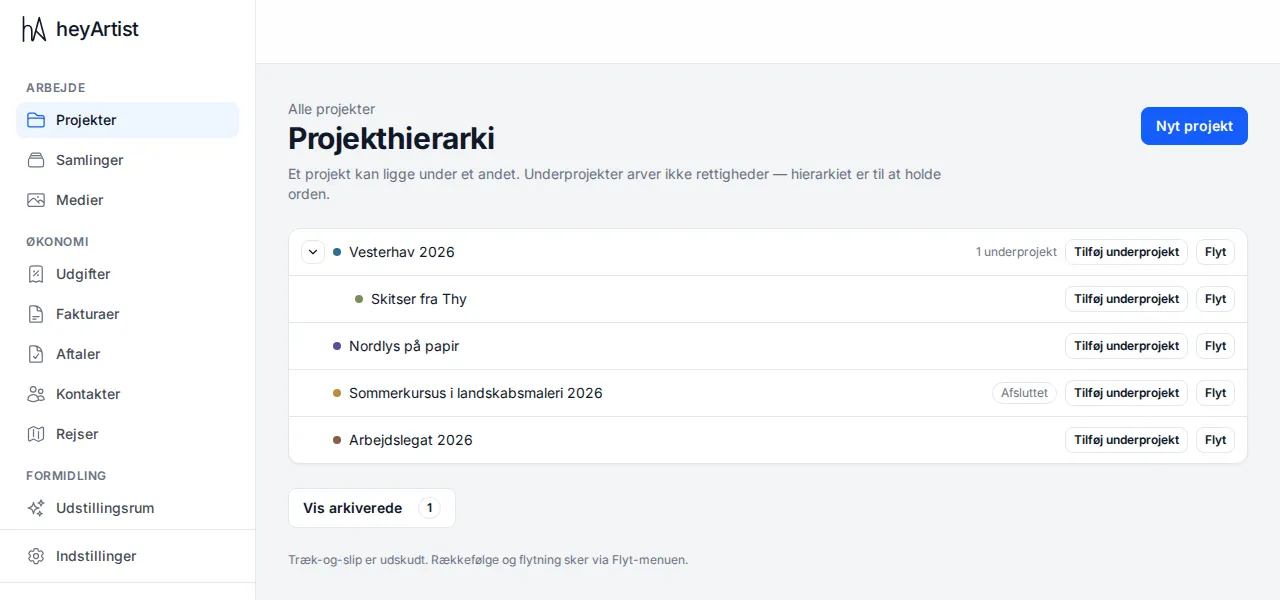Open the Skitser fra Thy subproject

[419, 299]
